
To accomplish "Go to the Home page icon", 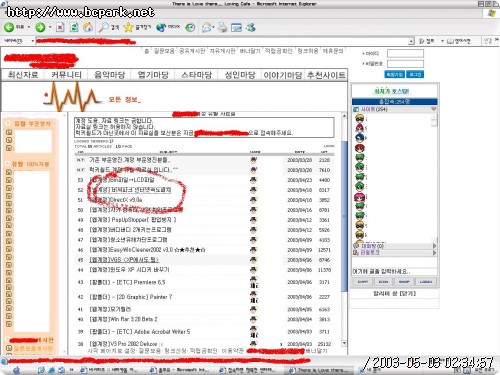I will click(x=88, y=27).
